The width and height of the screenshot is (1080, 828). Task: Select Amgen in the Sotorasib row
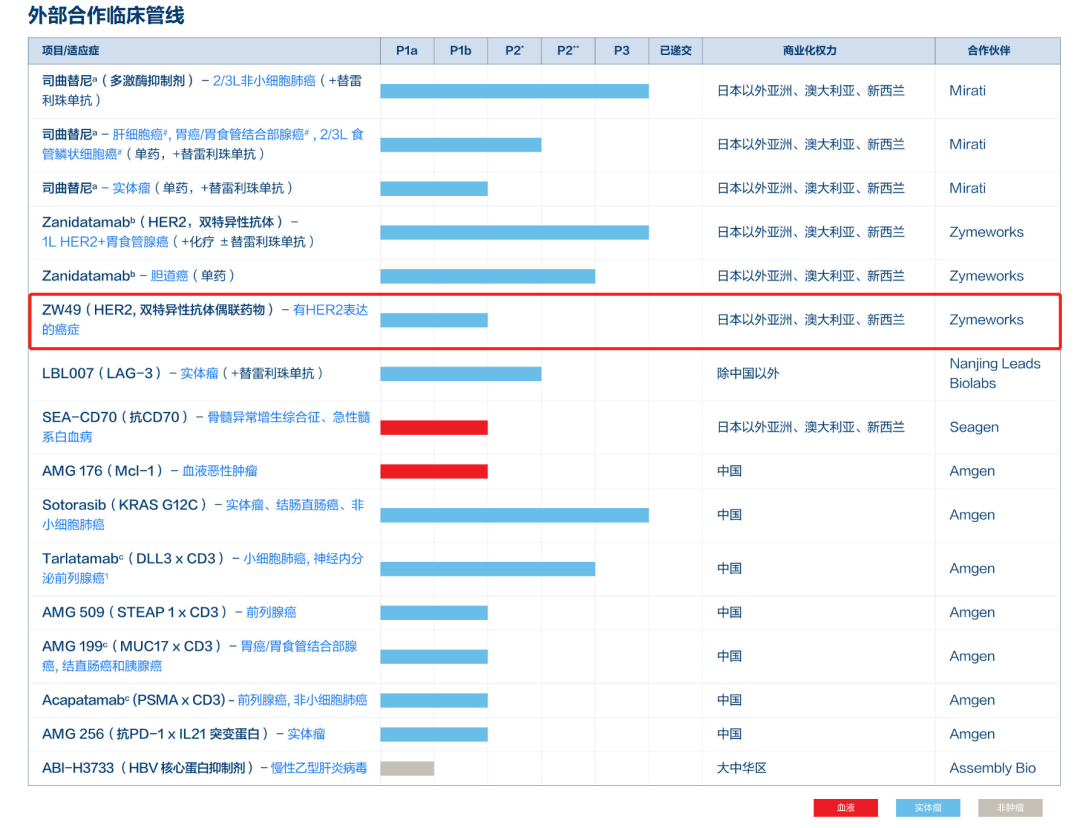972,515
